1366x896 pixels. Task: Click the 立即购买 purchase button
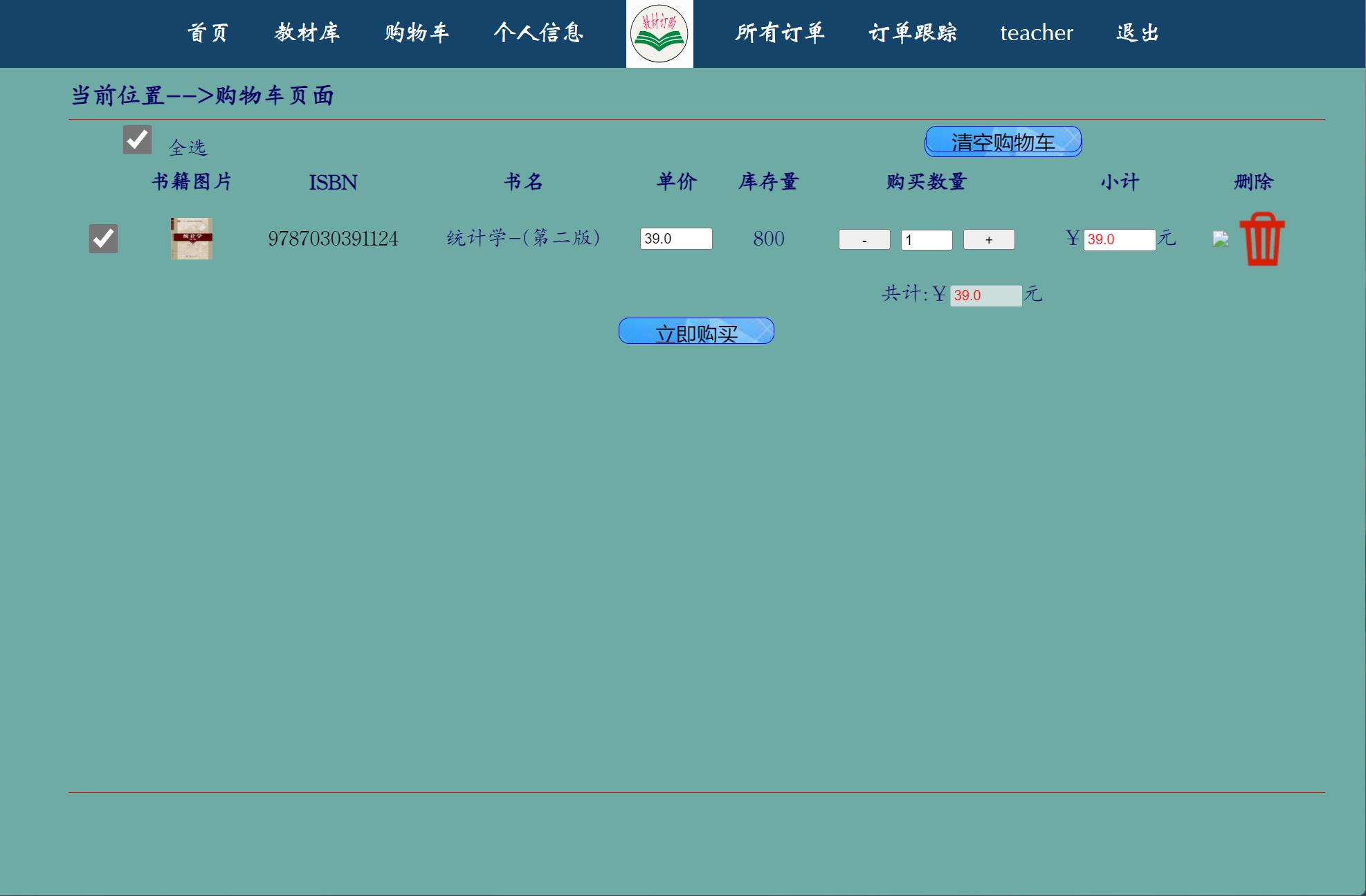point(695,331)
